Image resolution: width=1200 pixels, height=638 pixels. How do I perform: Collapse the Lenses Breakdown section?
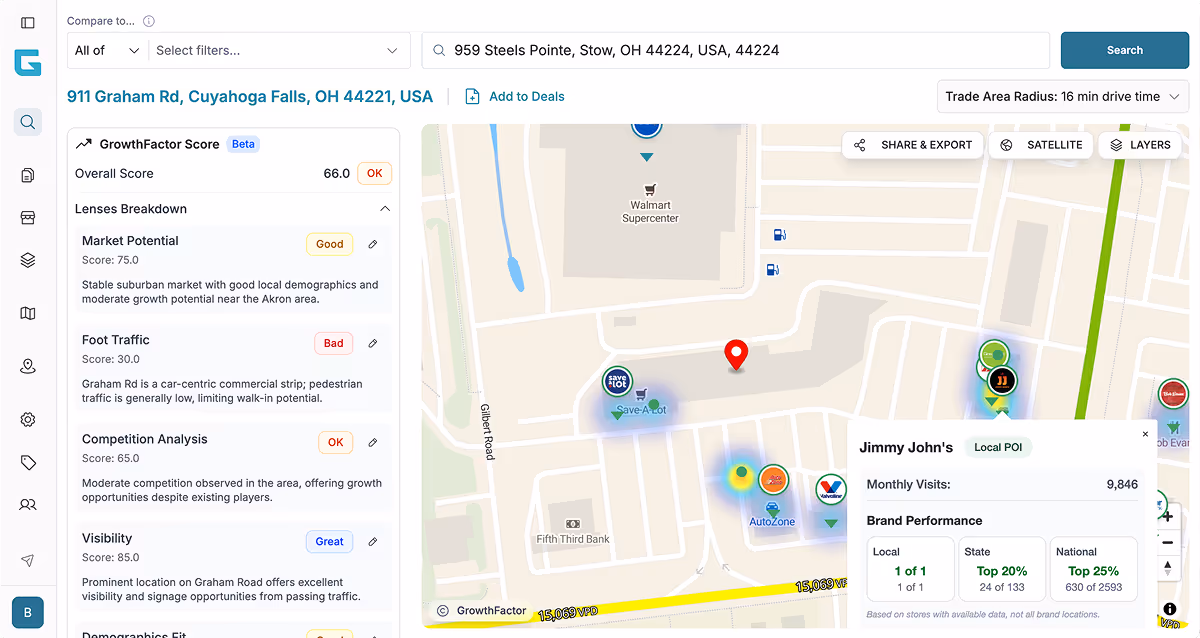tap(385, 209)
